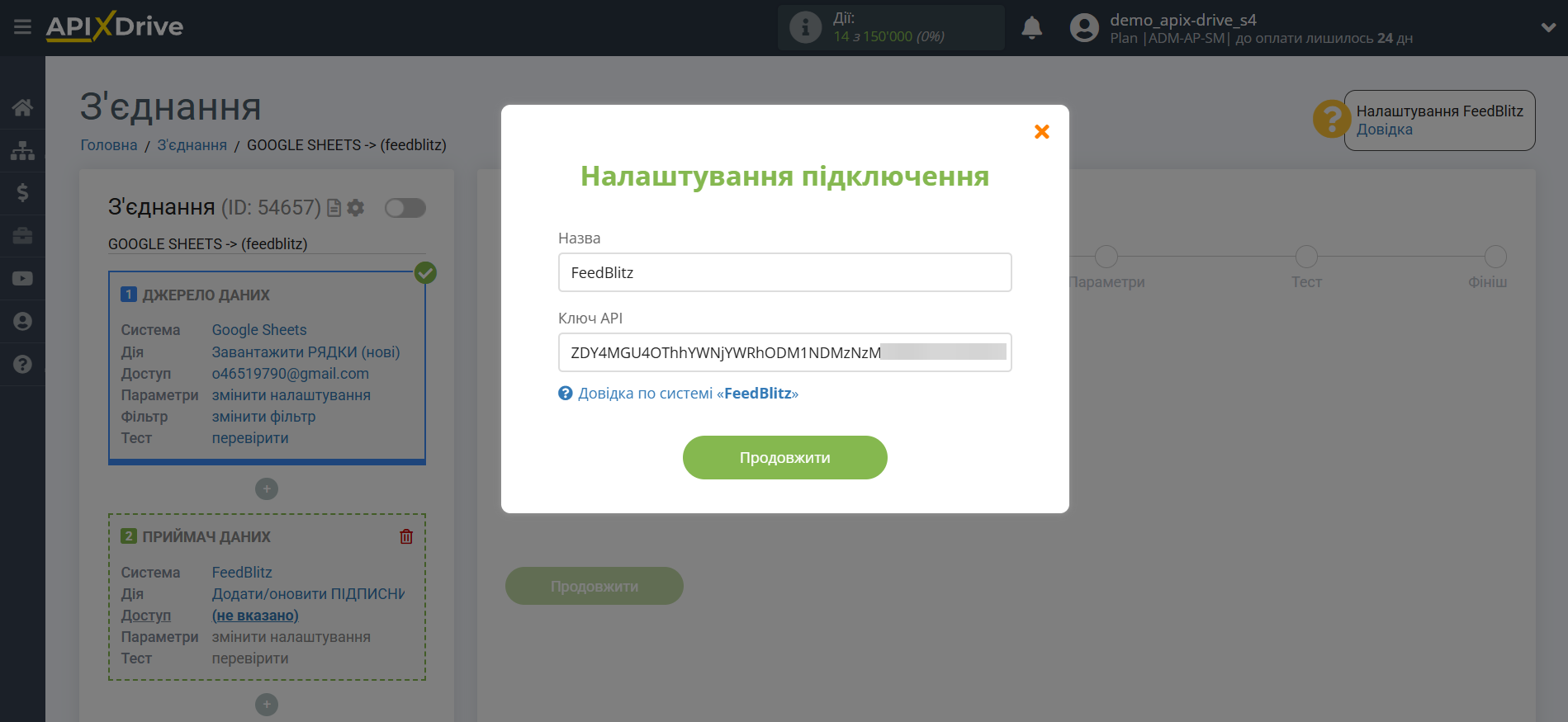Click змінити фільтр link
This screenshot has height=722, width=1568.
coord(263,417)
